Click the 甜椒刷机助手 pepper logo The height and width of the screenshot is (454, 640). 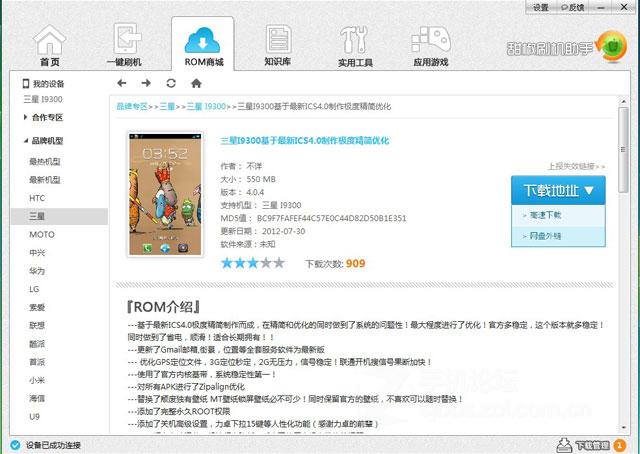pos(611,46)
